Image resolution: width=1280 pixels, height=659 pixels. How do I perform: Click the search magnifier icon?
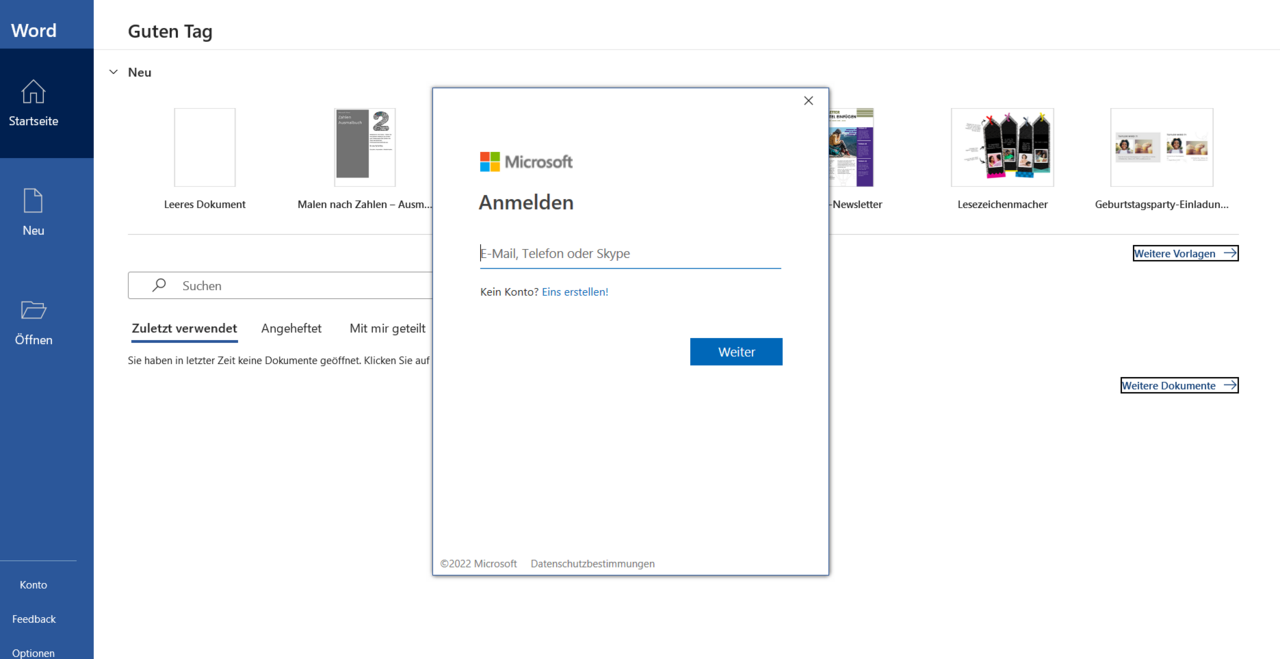click(159, 286)
